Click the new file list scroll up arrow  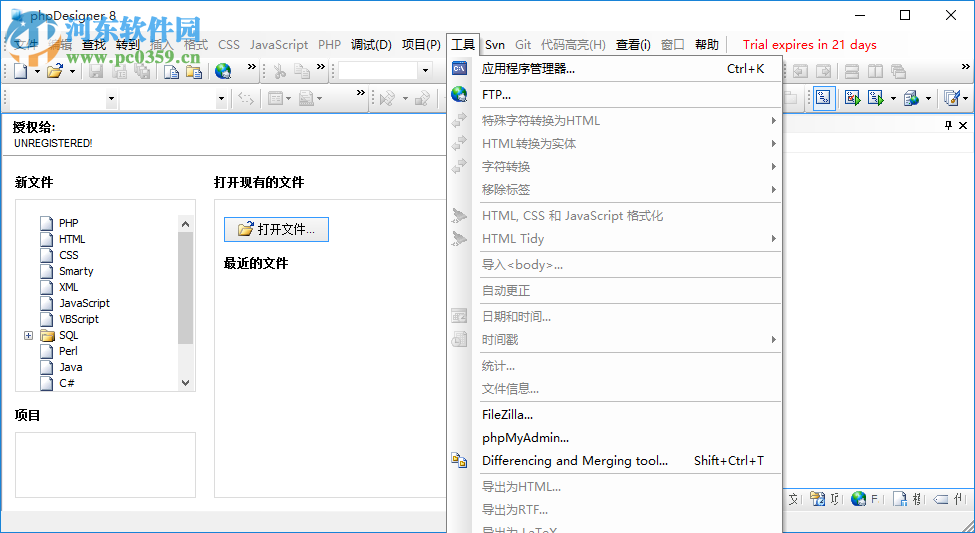(x=185, y=224)
